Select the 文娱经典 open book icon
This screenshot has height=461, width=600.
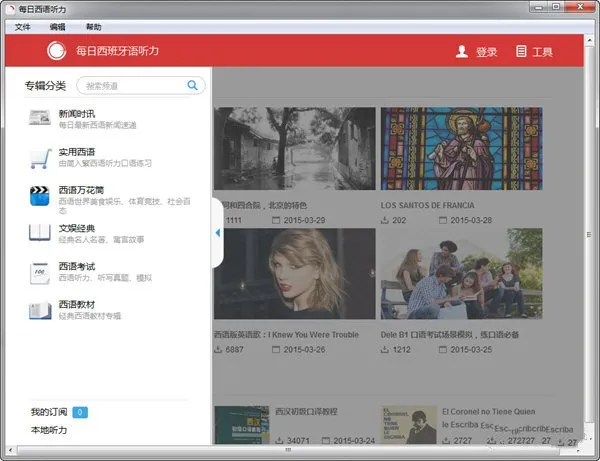40,233
